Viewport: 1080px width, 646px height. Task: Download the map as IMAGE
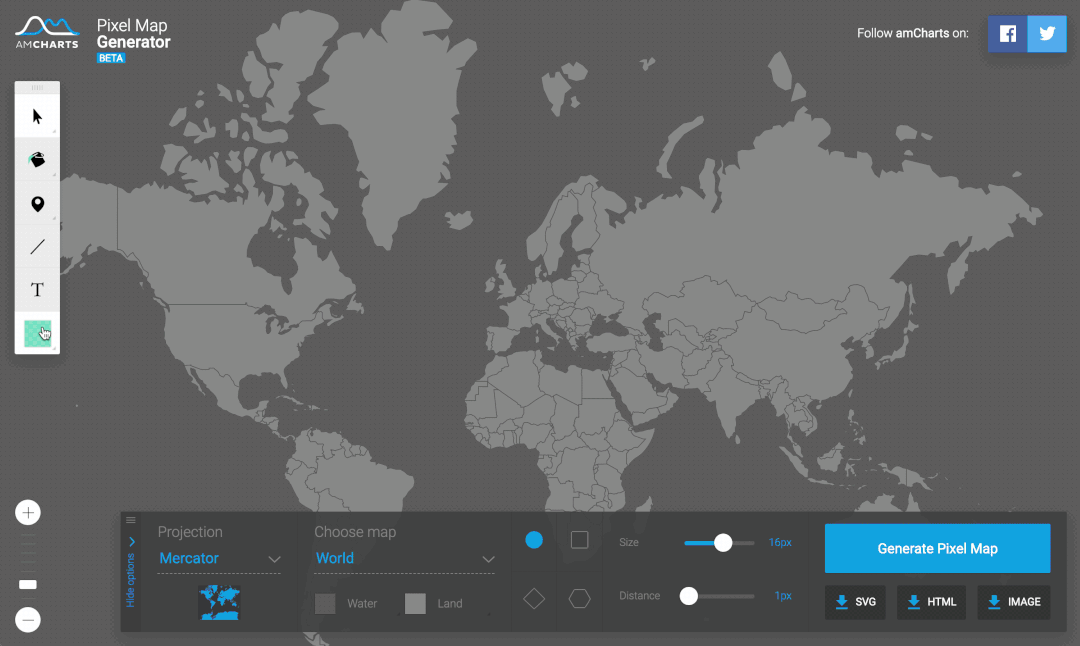1014,602
